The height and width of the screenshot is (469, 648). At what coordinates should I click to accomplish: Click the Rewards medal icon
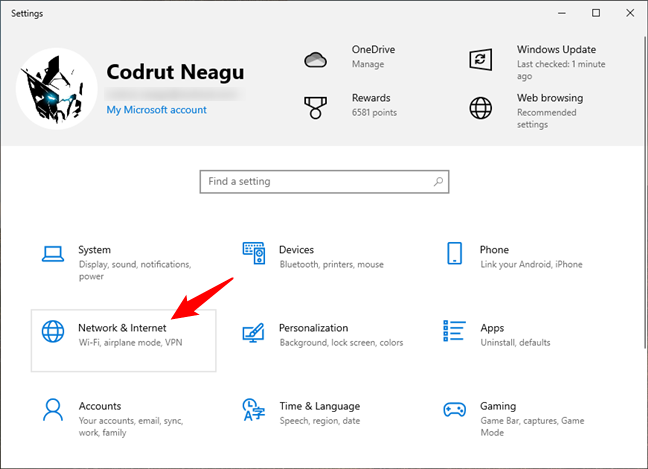(x=315, y=108)
